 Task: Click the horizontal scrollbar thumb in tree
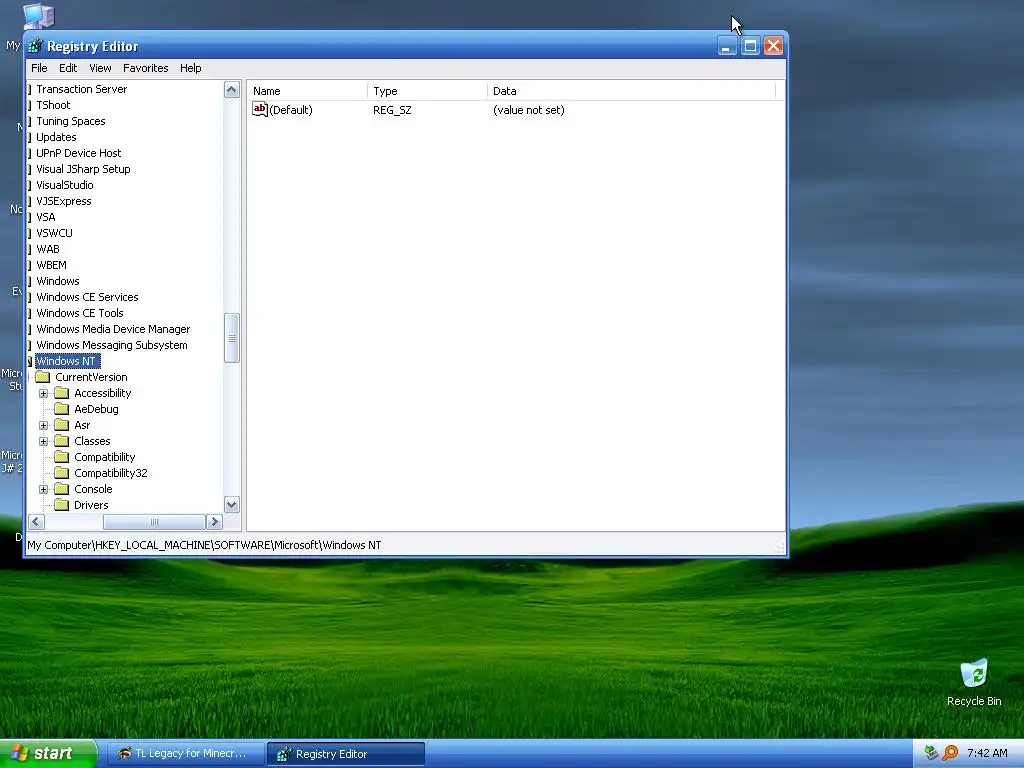tap(154, 522)
